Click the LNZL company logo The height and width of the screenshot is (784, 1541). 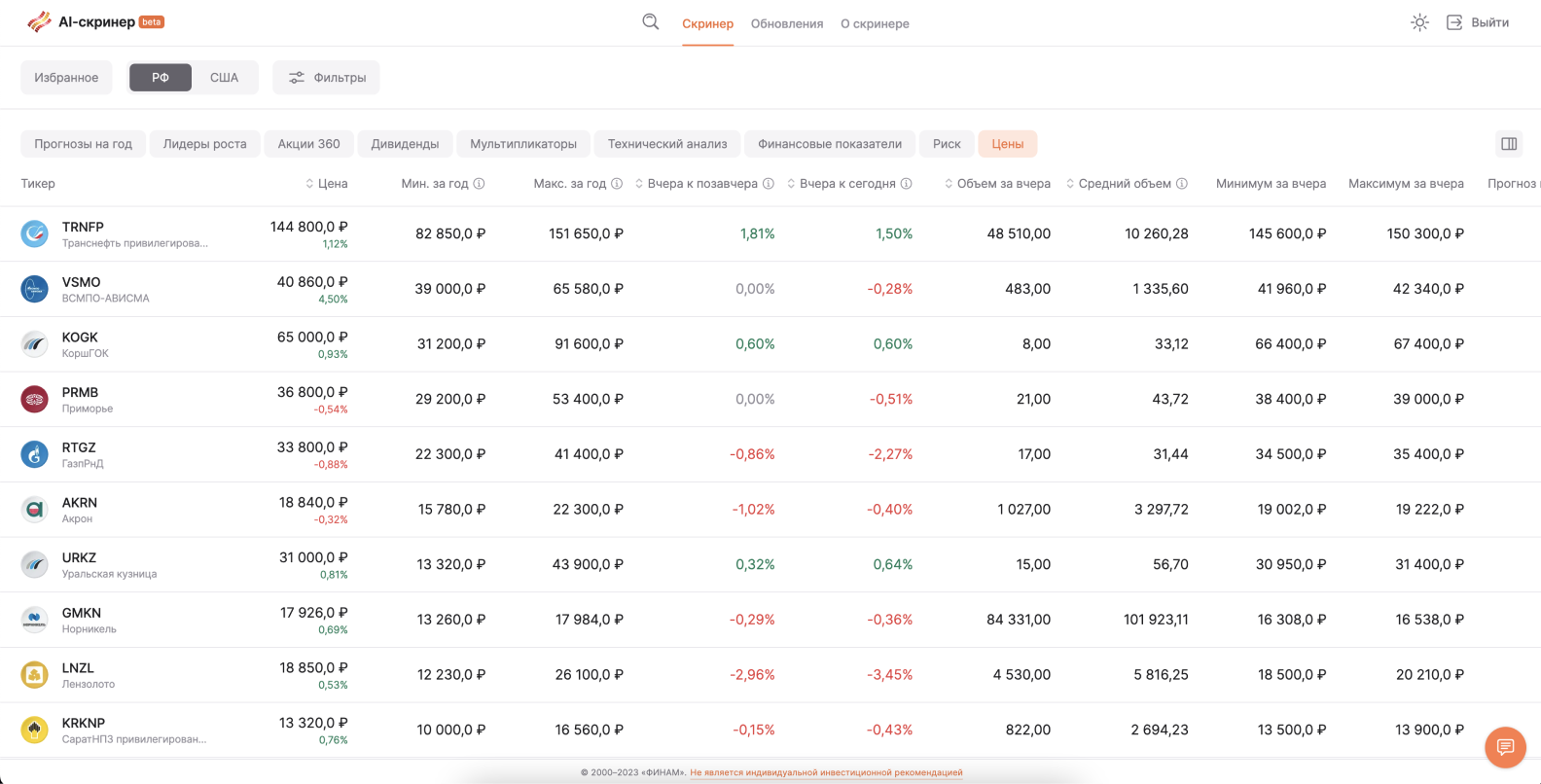34,675
